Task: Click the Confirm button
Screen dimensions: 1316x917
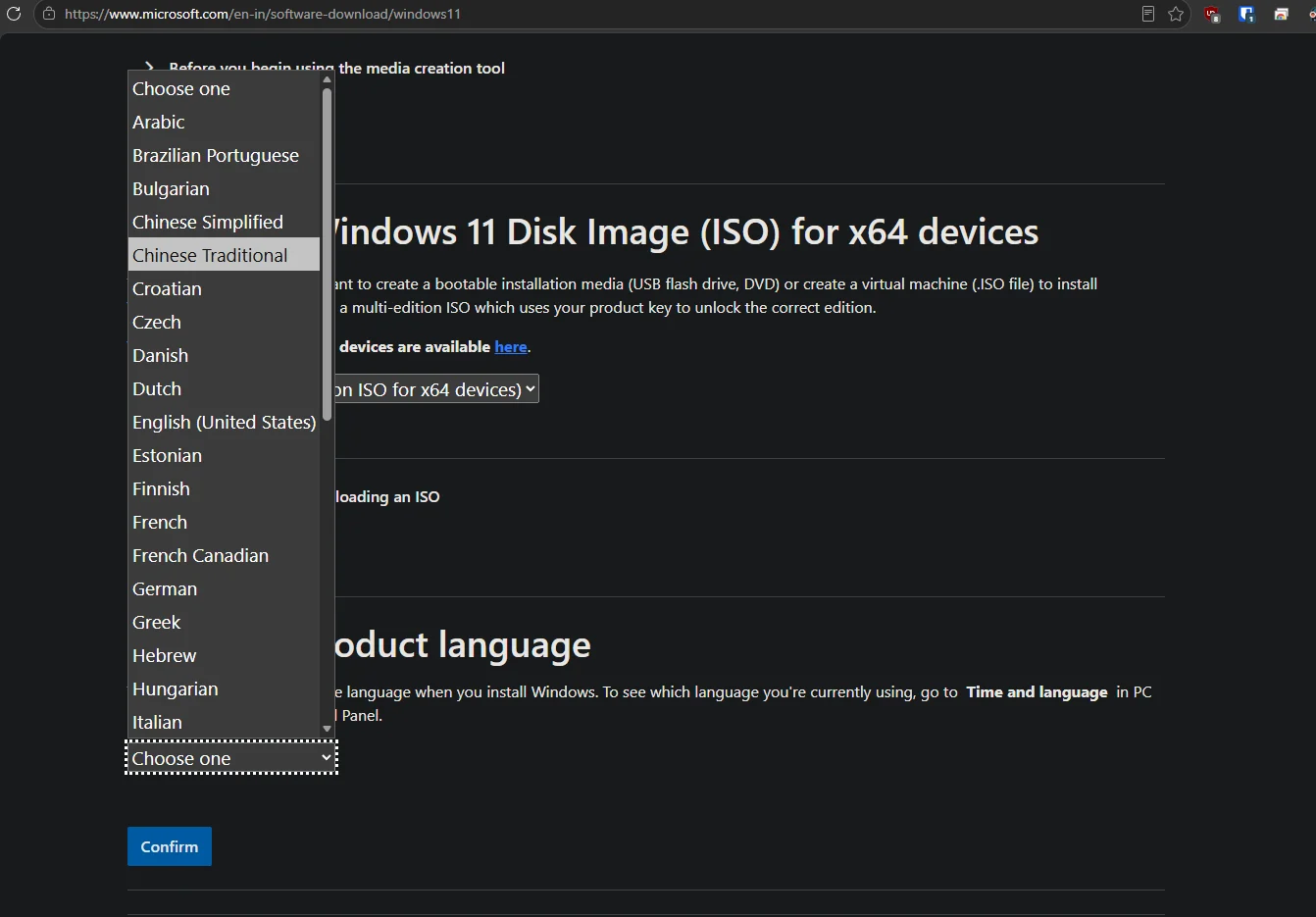Action: 170,846
